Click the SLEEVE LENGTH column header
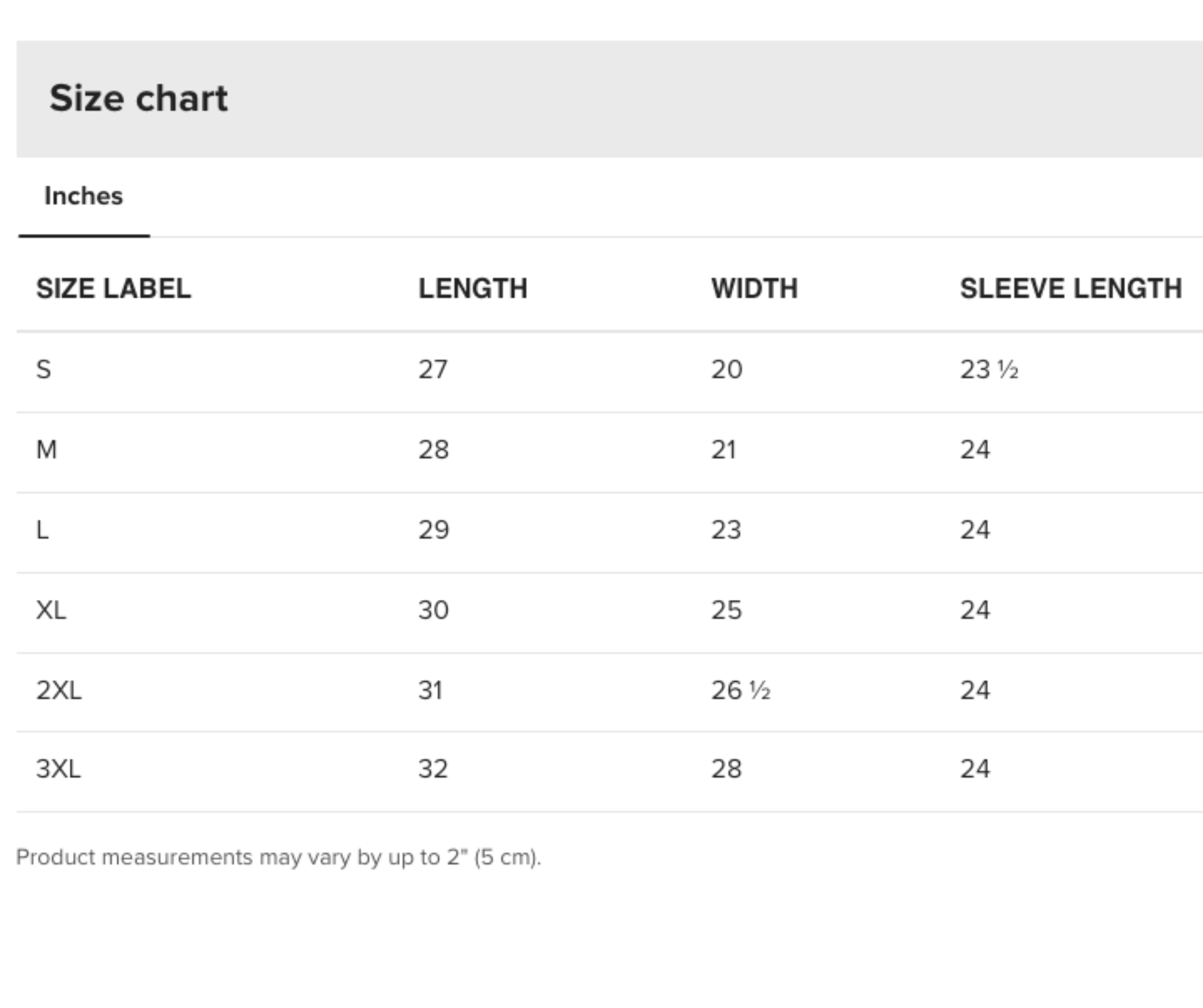 tap(1071, 288)
